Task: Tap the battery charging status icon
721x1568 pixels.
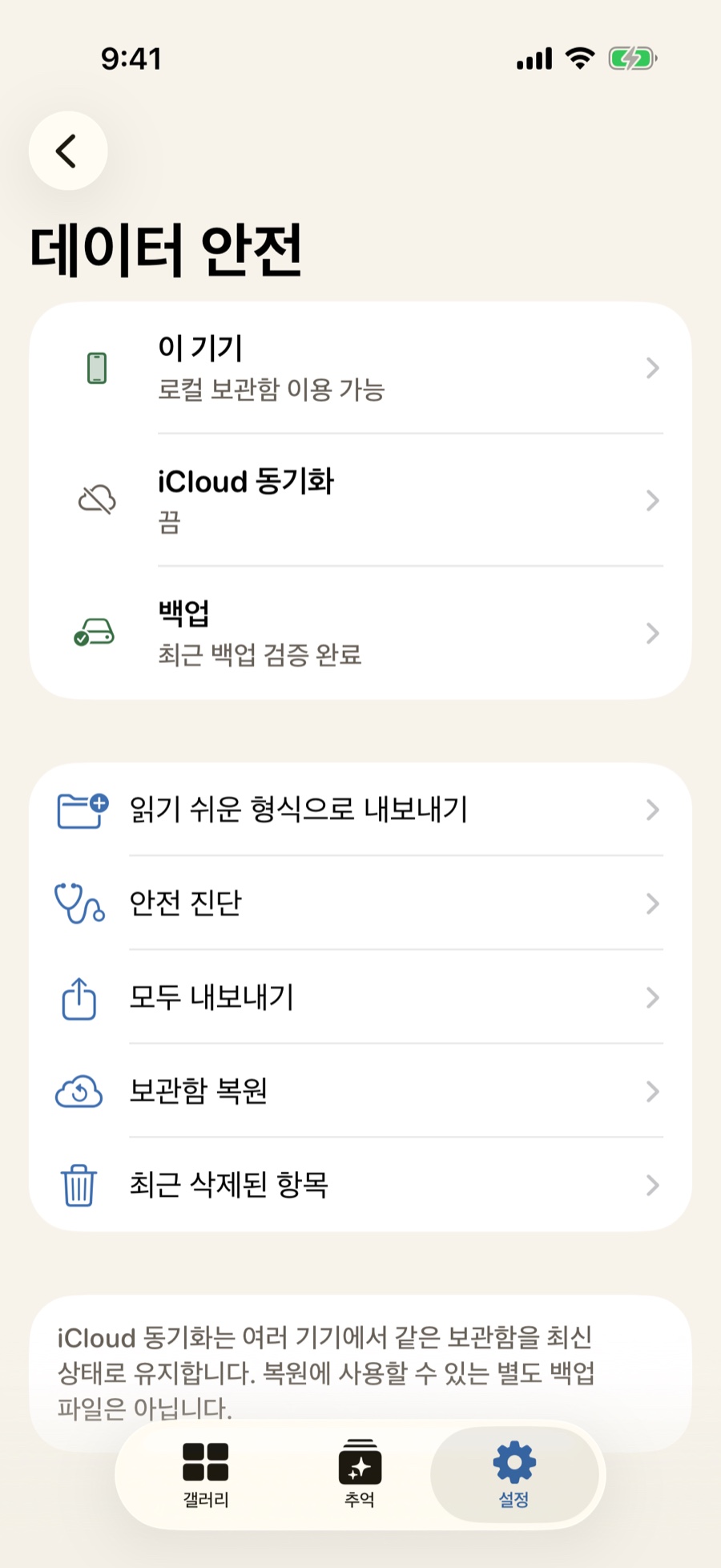Action: 633,59
